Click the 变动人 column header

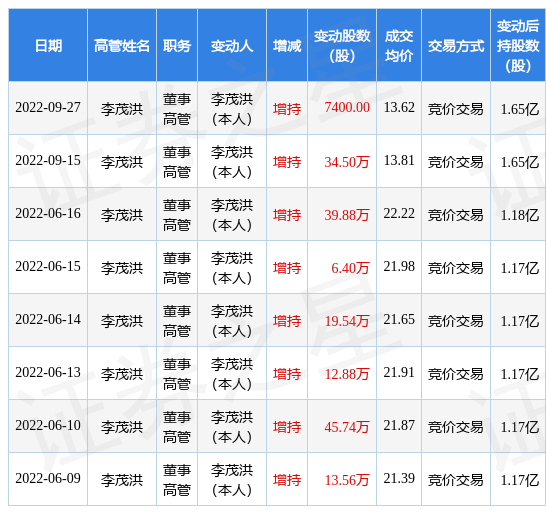pos(232,46)
